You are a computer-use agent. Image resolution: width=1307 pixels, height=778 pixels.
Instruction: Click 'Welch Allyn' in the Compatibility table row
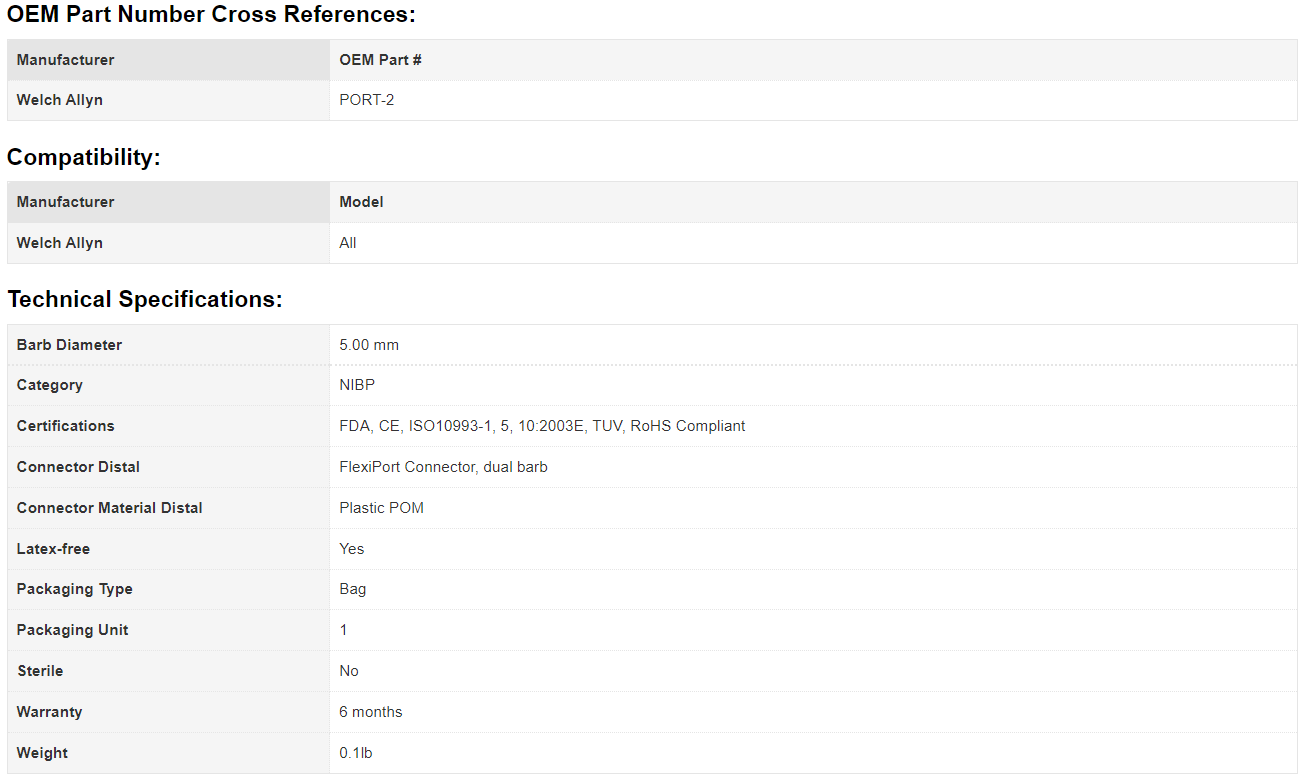60,243
